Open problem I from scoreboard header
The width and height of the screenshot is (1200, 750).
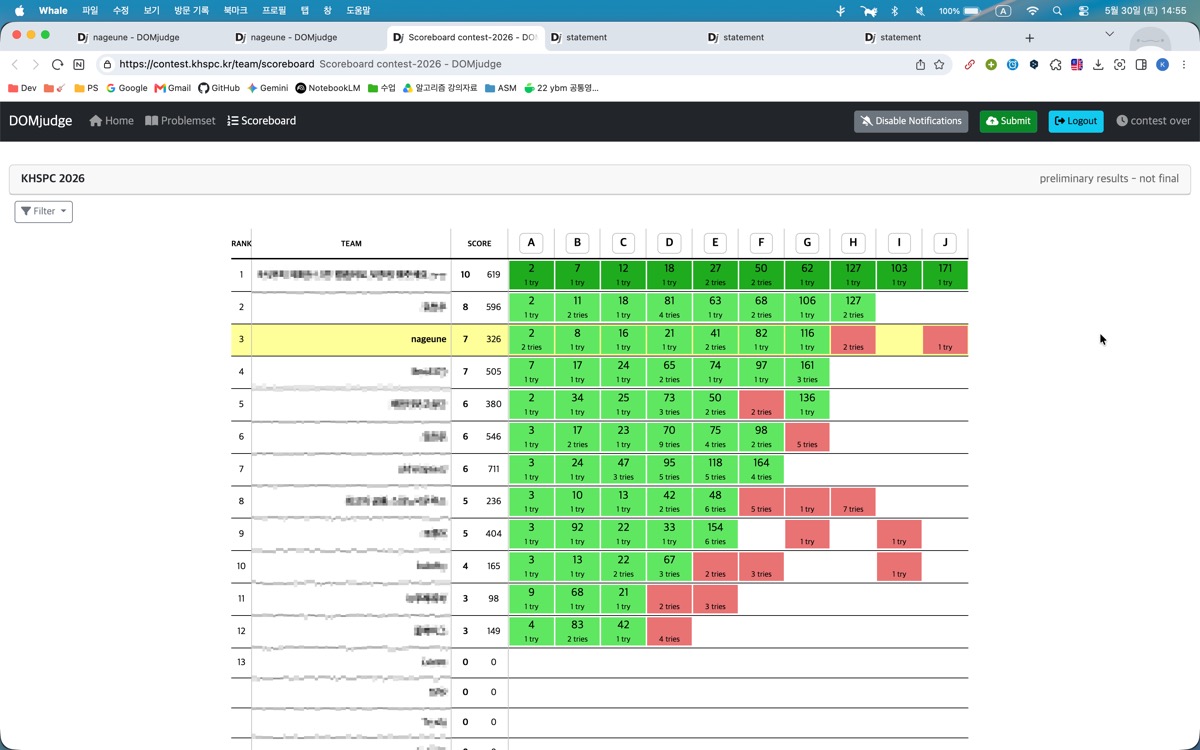(899, 243)
